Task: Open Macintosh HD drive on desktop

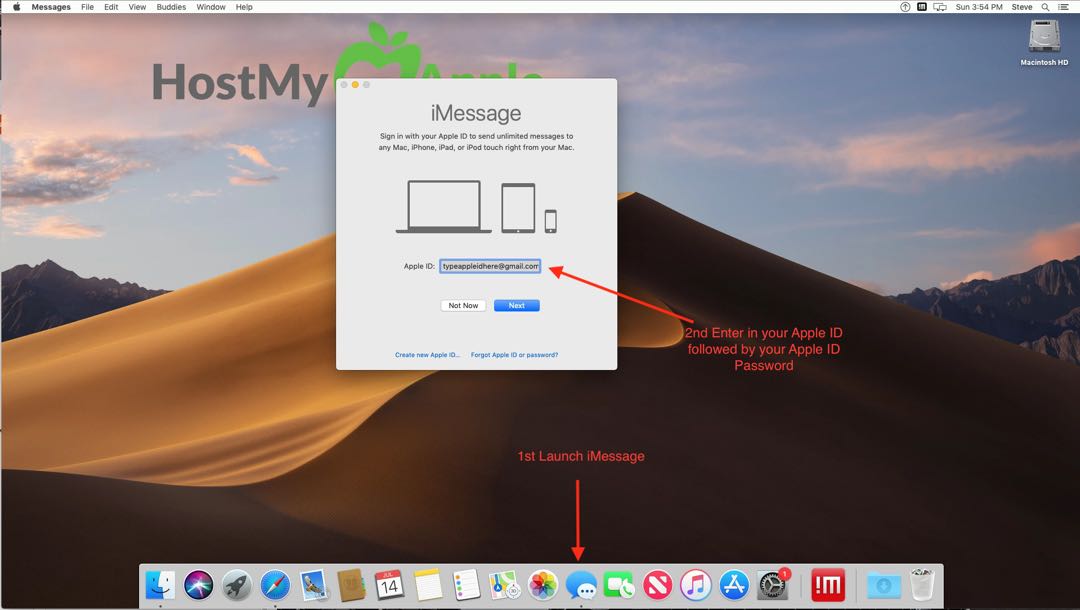Action: coord(1044,42)
